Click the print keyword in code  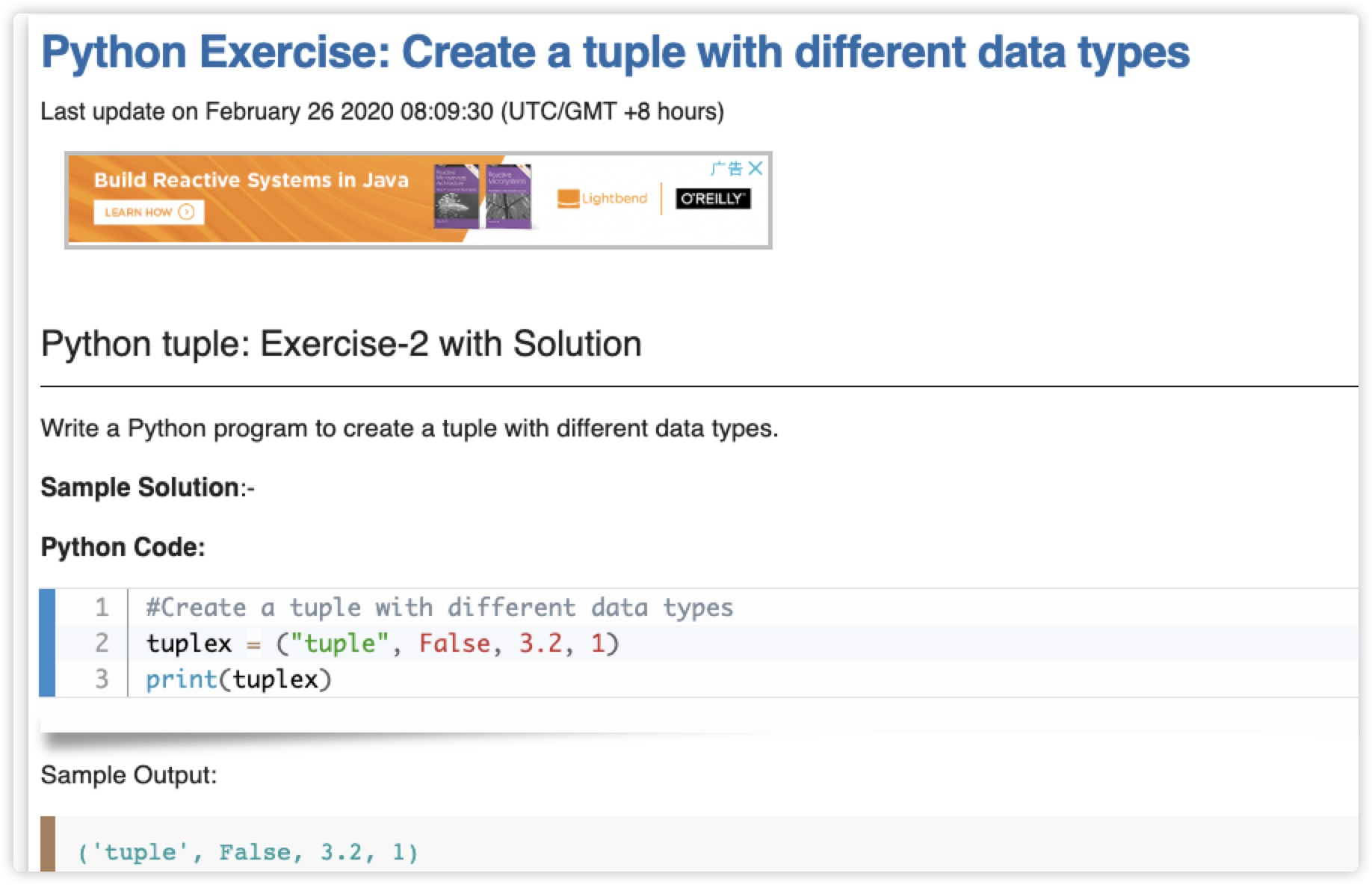pos(181,679)
